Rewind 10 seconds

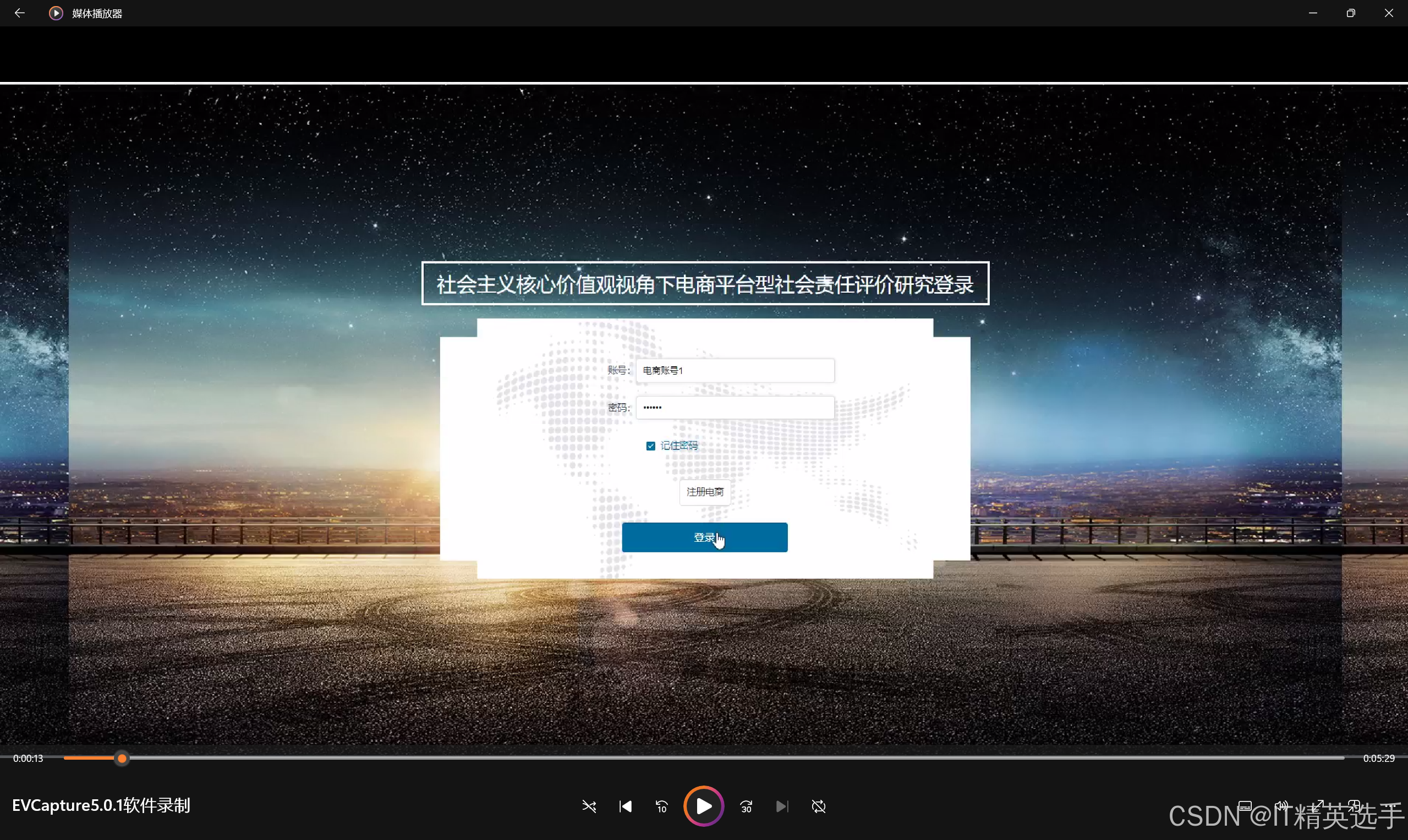661,806
